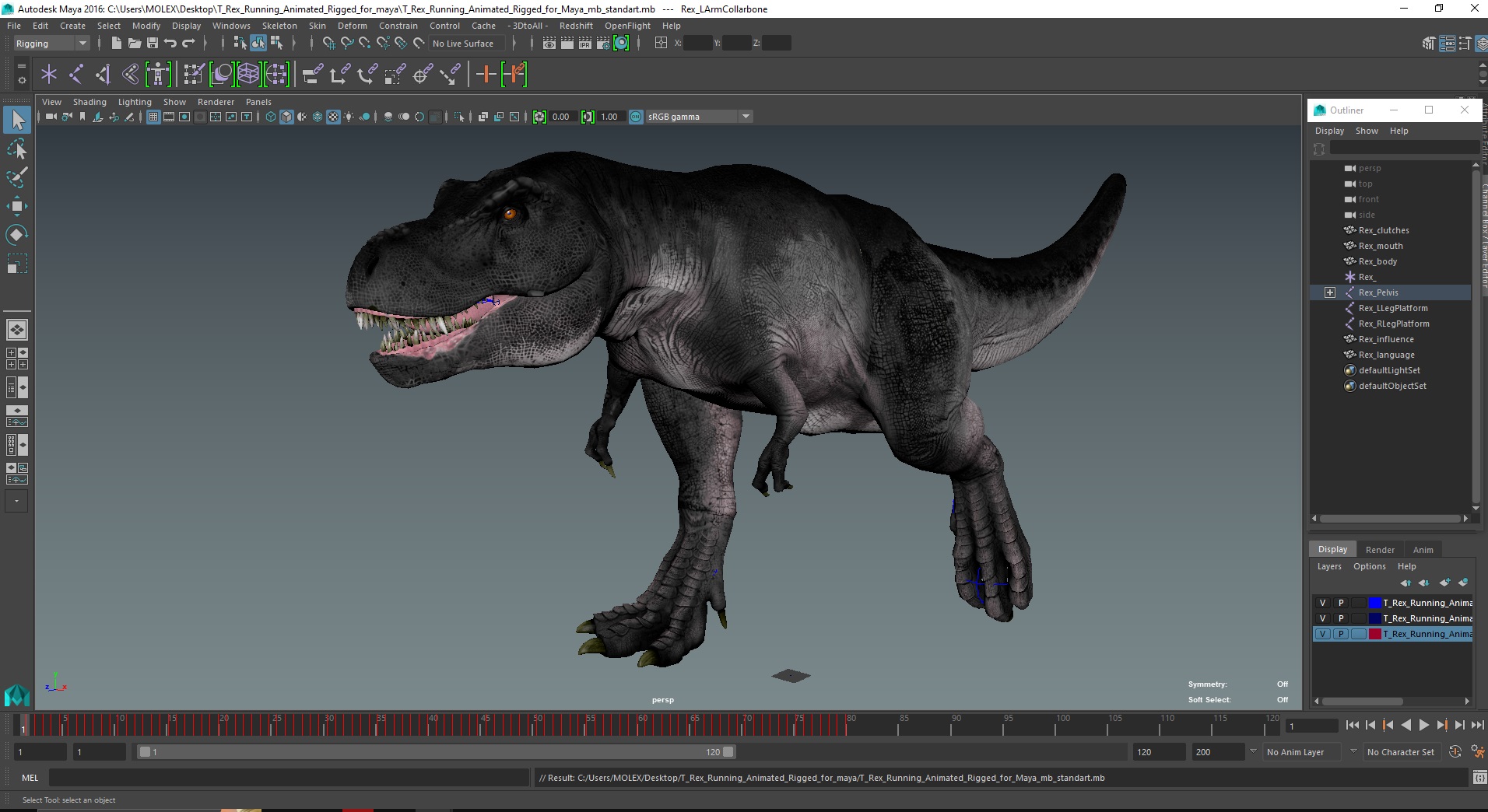Image resolution: width=1488 pixels, height=812 pixels.
Task: Expand the Rex_Pelvis node in Outliner
Action: click(1330, 292)
